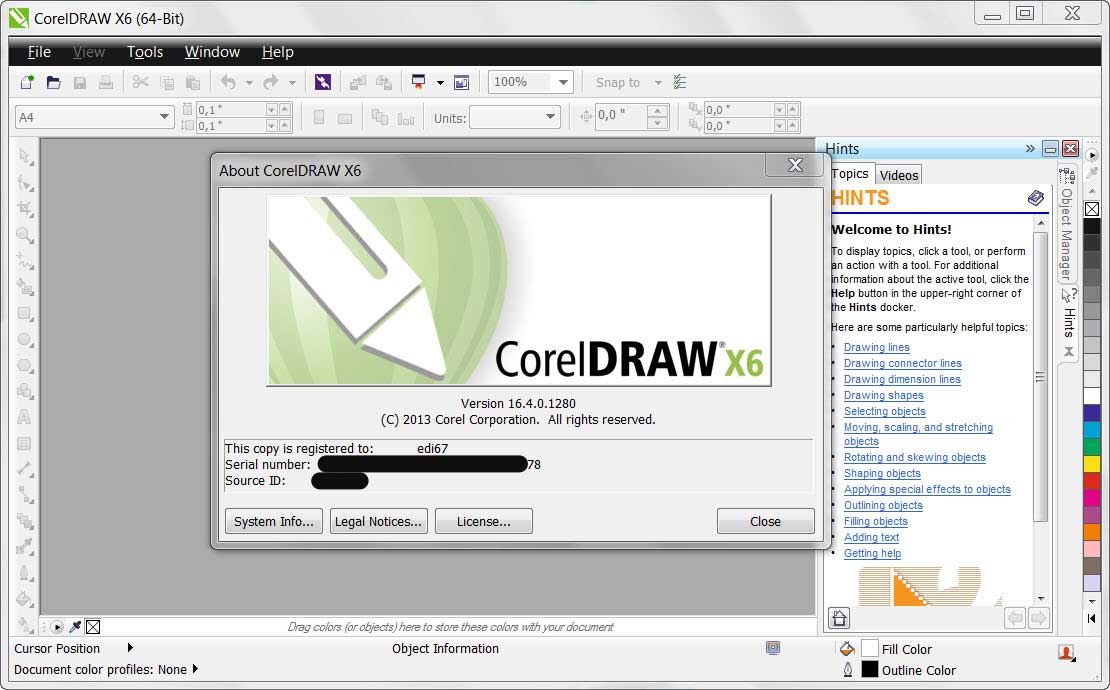
Task: Click the nudge distance 0,0 input field
Action: pyautogui.click(x=621, y=115)
